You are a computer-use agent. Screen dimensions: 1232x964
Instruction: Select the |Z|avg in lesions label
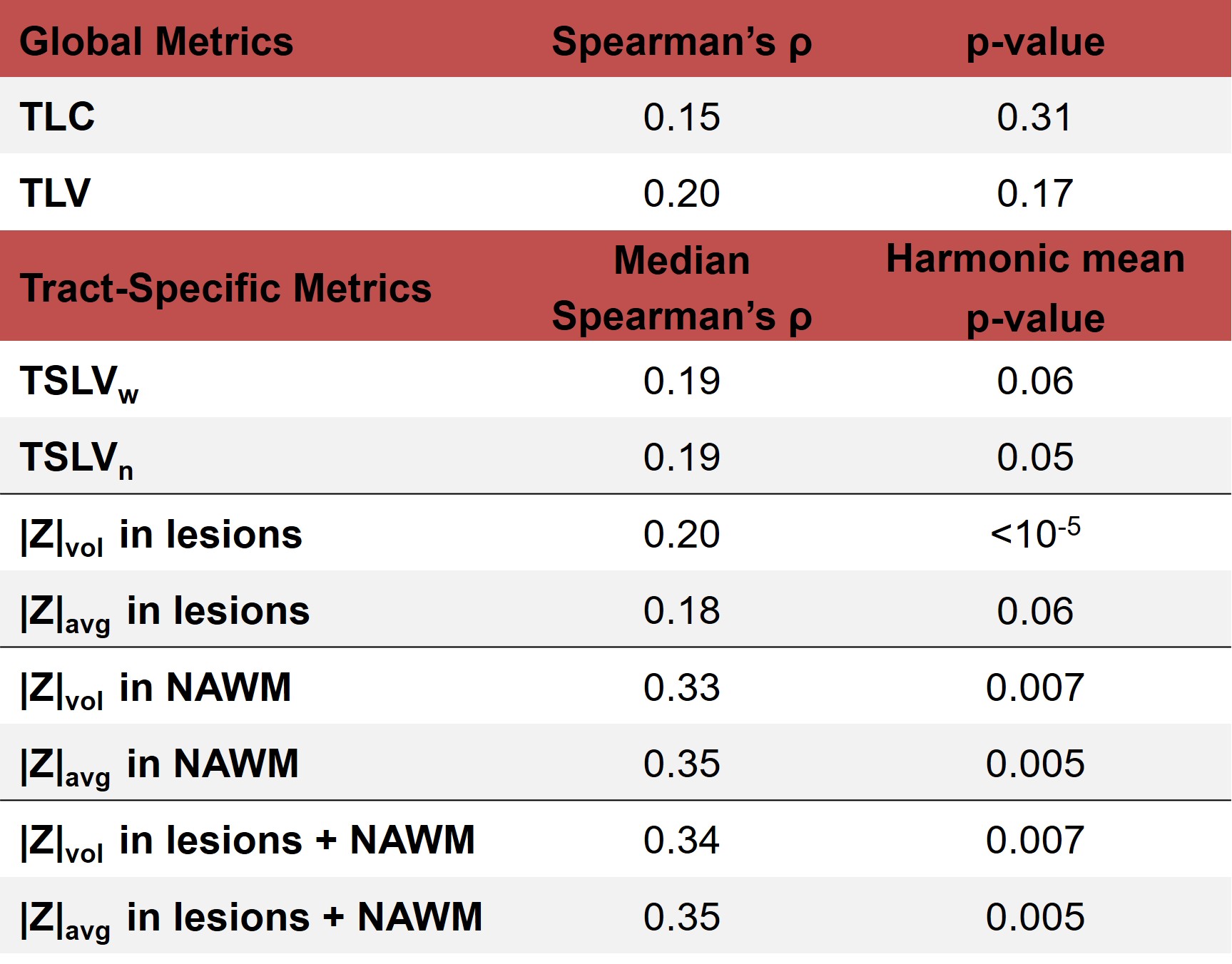click(x=165, y=612)
